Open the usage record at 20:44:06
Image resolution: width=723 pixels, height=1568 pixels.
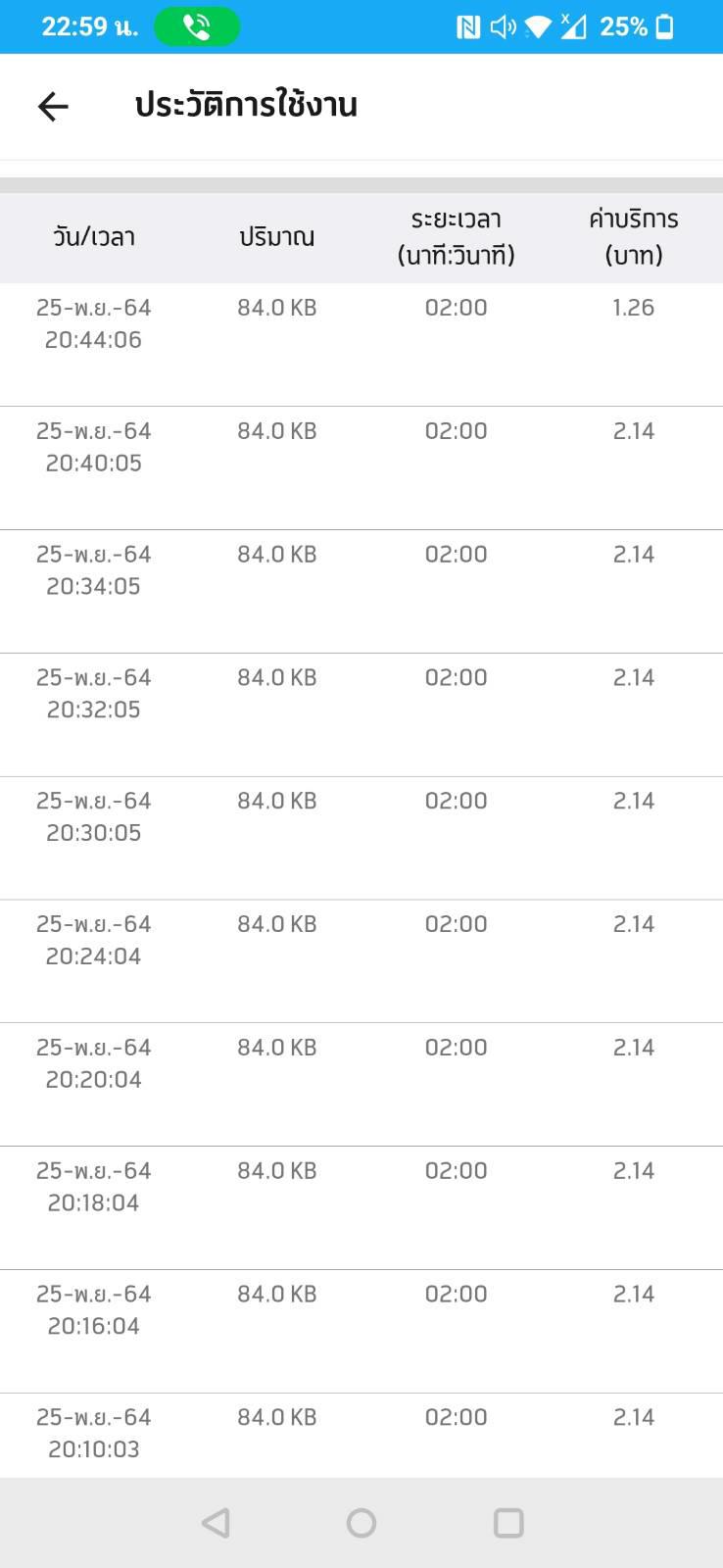pos(361,345)
